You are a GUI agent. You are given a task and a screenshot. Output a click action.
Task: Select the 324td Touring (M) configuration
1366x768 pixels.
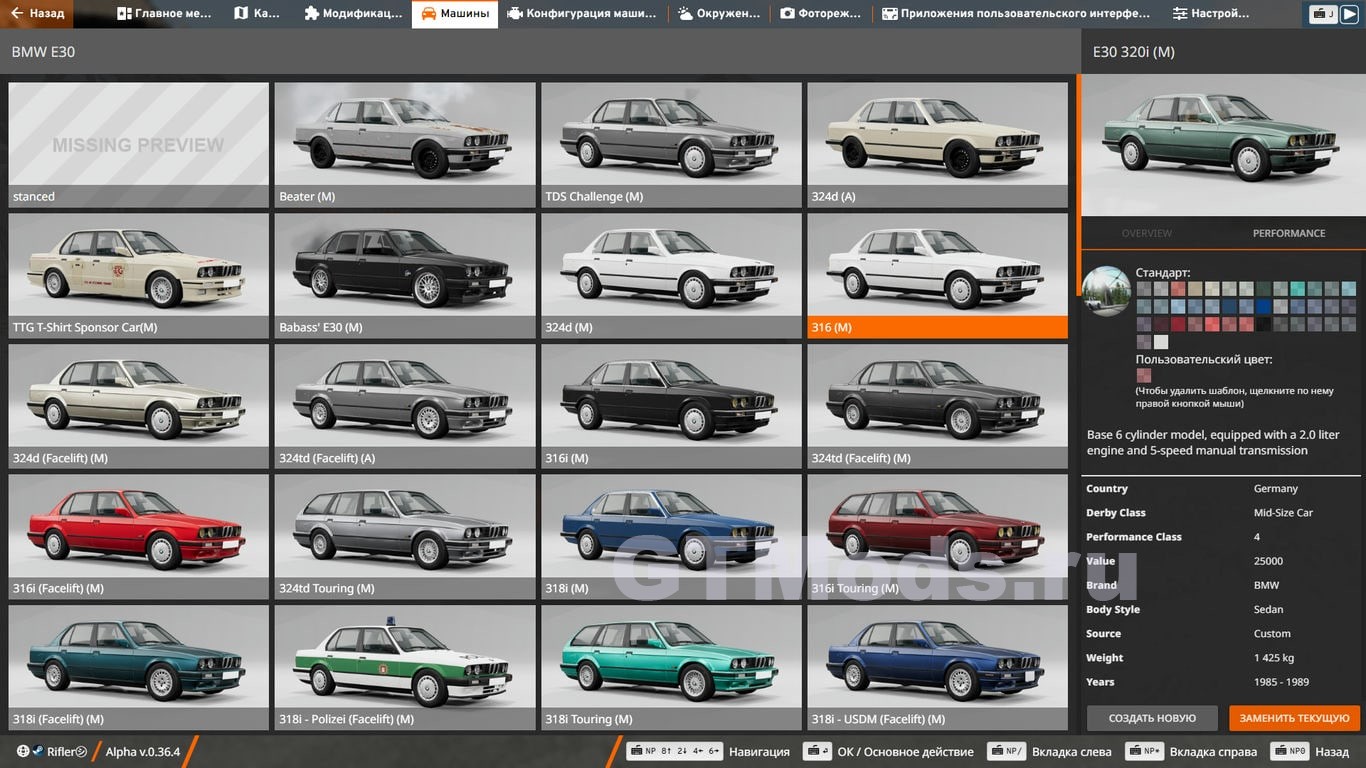(405, 536)
